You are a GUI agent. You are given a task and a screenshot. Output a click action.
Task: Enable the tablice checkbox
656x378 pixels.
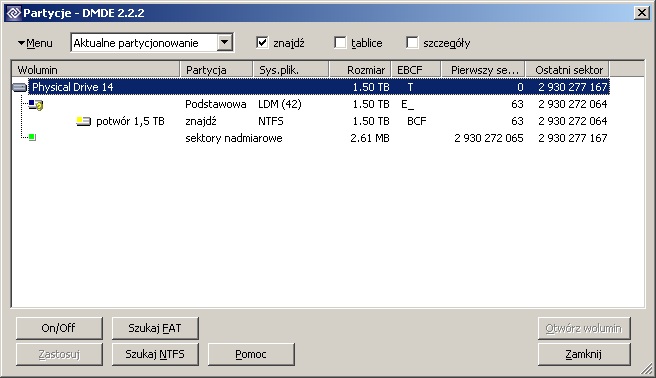(340, 43)
